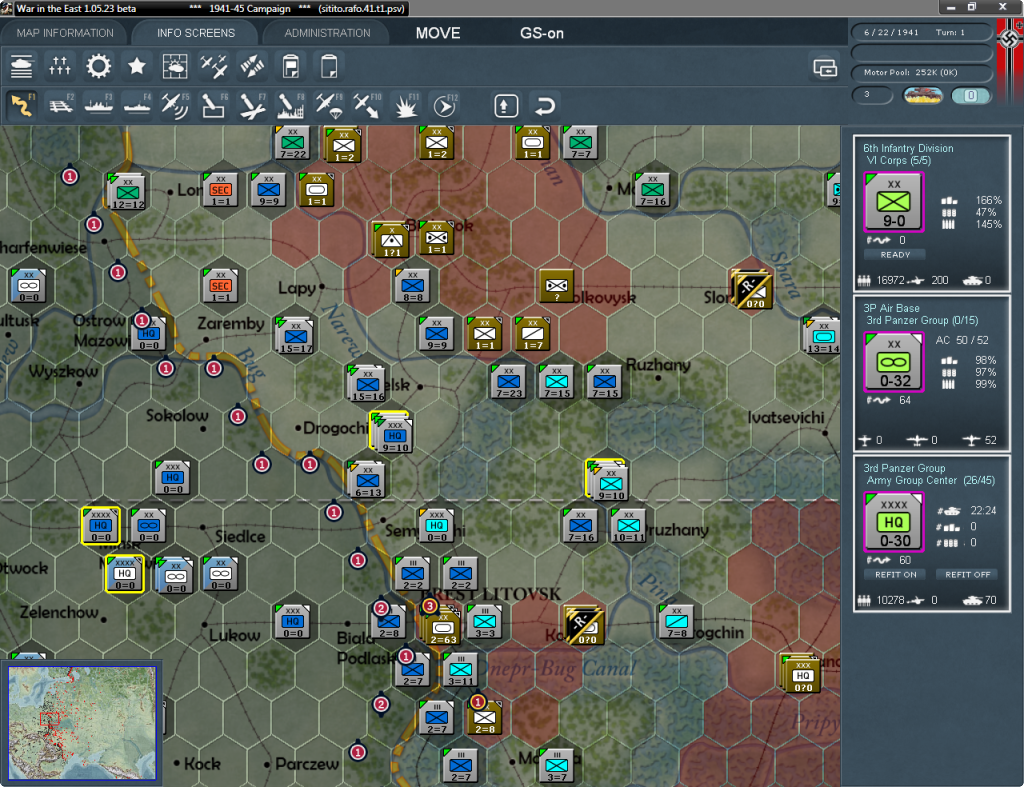Select the 6=13 unit stack on map

click(x=367, y=480)
